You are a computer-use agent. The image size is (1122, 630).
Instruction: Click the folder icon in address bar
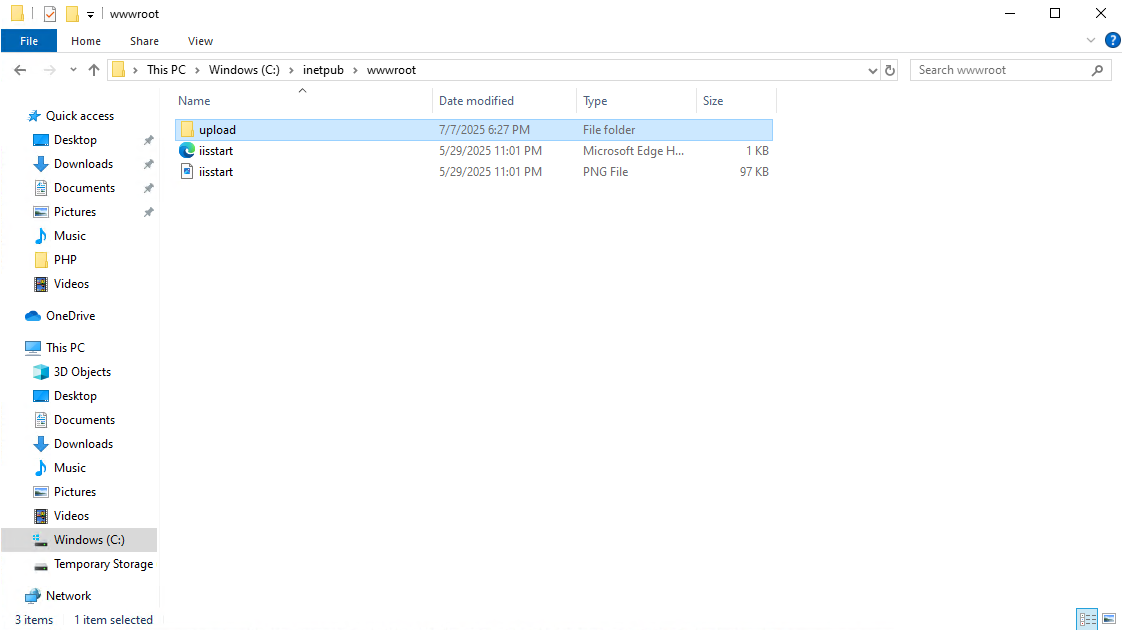point(119,70)
